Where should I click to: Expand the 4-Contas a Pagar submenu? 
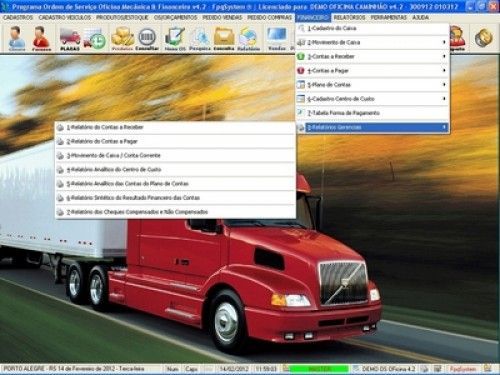pyautogui.click(x=372, y=71)
